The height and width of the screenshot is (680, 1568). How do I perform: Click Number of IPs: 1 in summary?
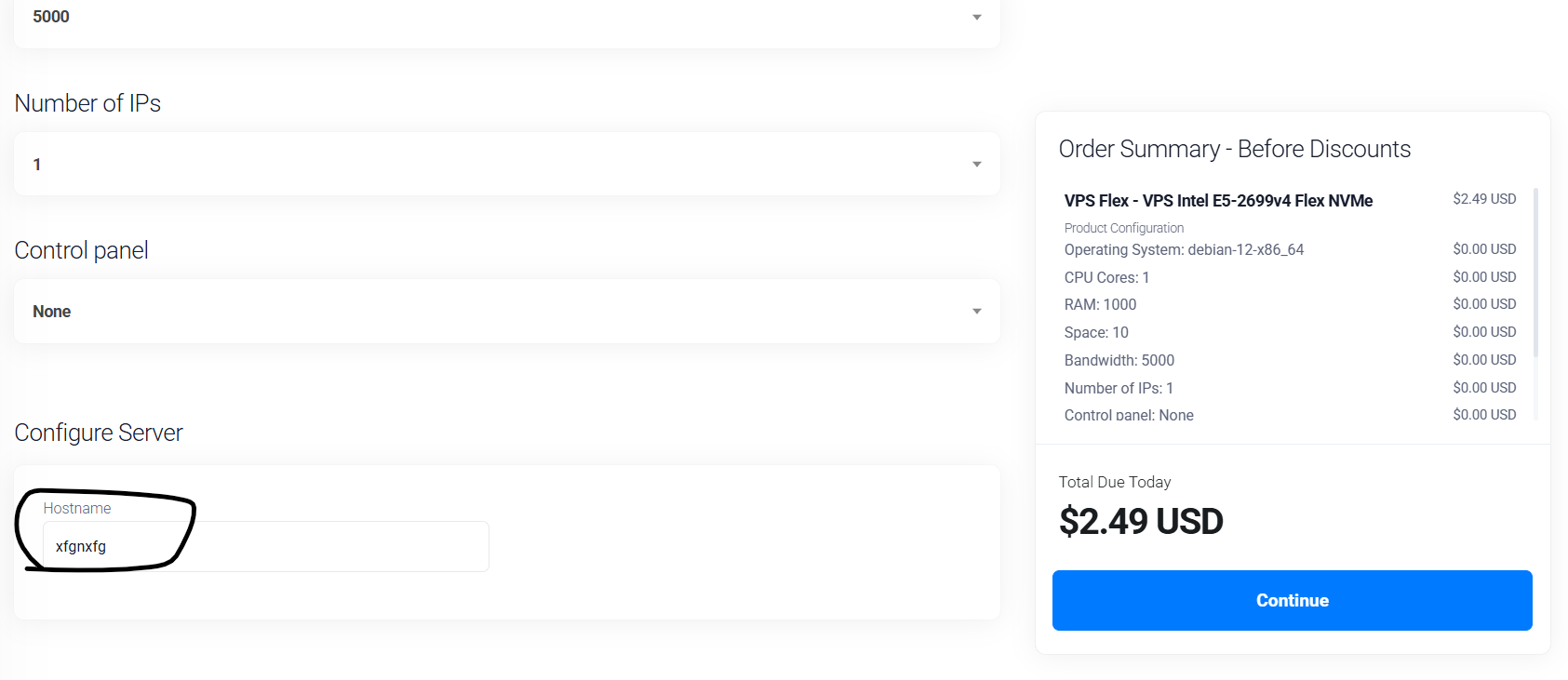1119,389
